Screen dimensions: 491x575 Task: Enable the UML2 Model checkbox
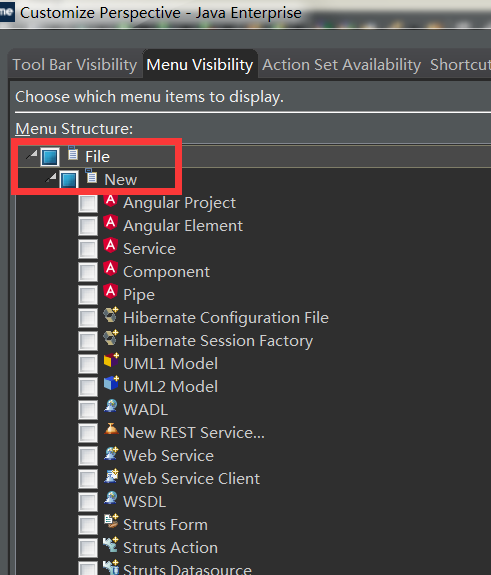point(88,387)
